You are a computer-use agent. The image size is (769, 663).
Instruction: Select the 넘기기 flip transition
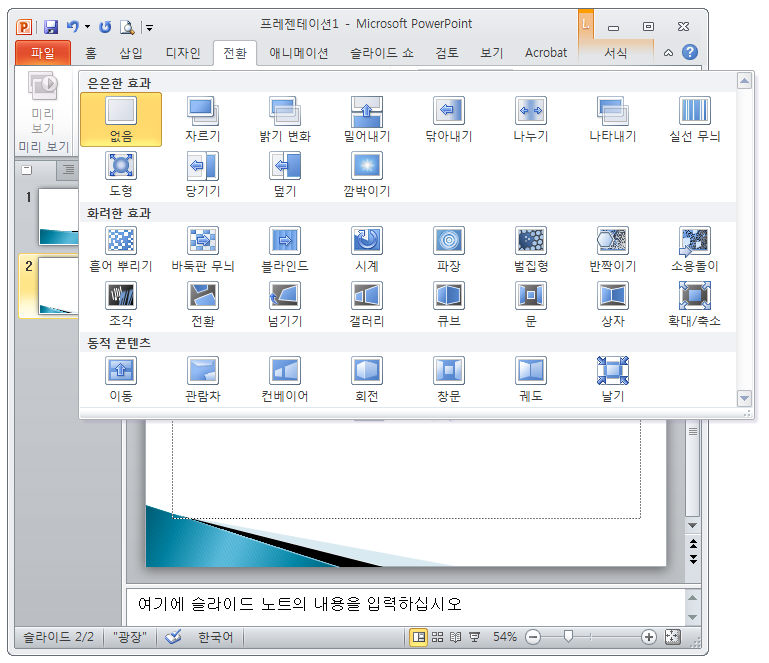pos(285,305)
